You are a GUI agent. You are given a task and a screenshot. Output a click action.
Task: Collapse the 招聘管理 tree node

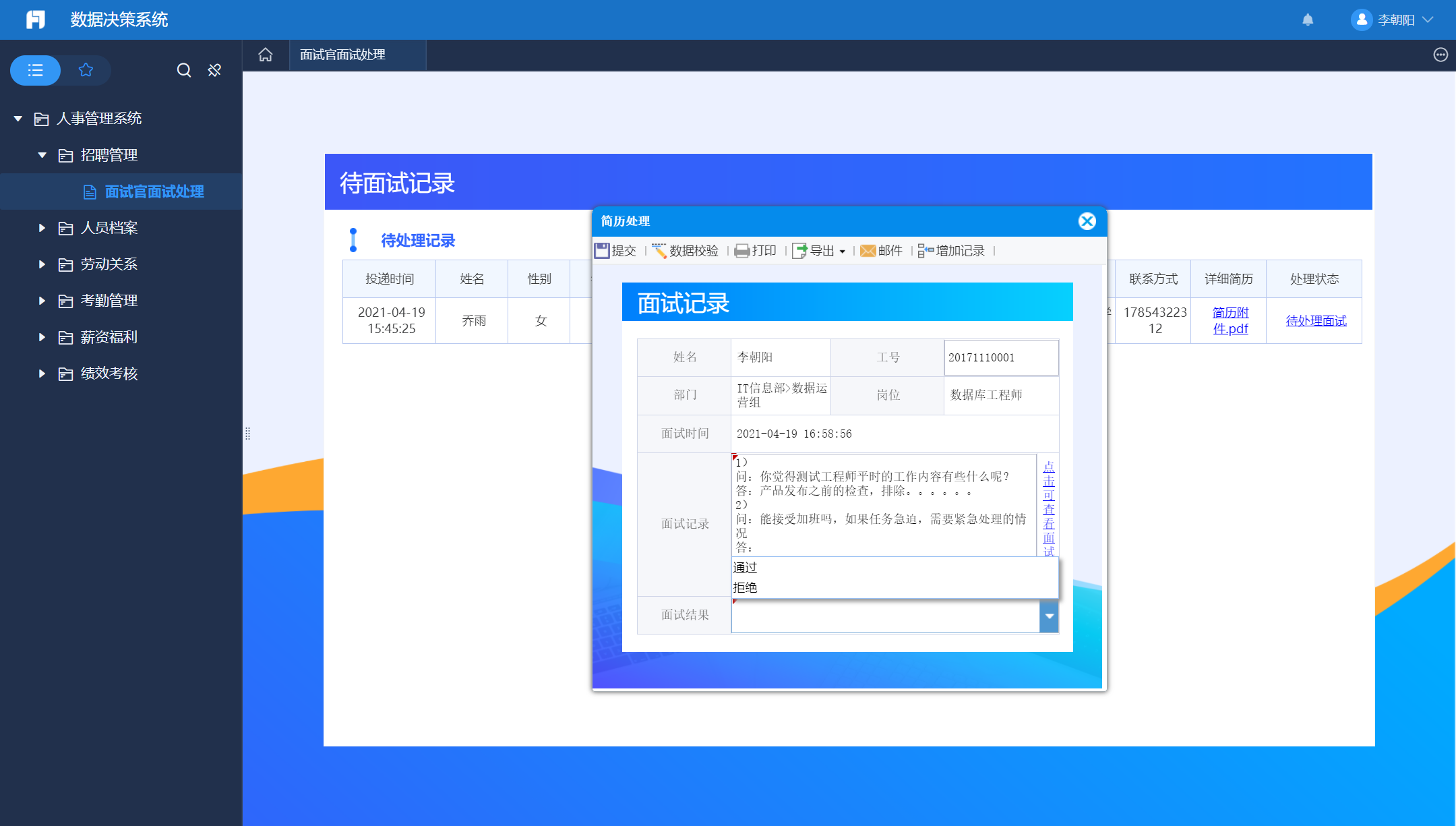42,154
